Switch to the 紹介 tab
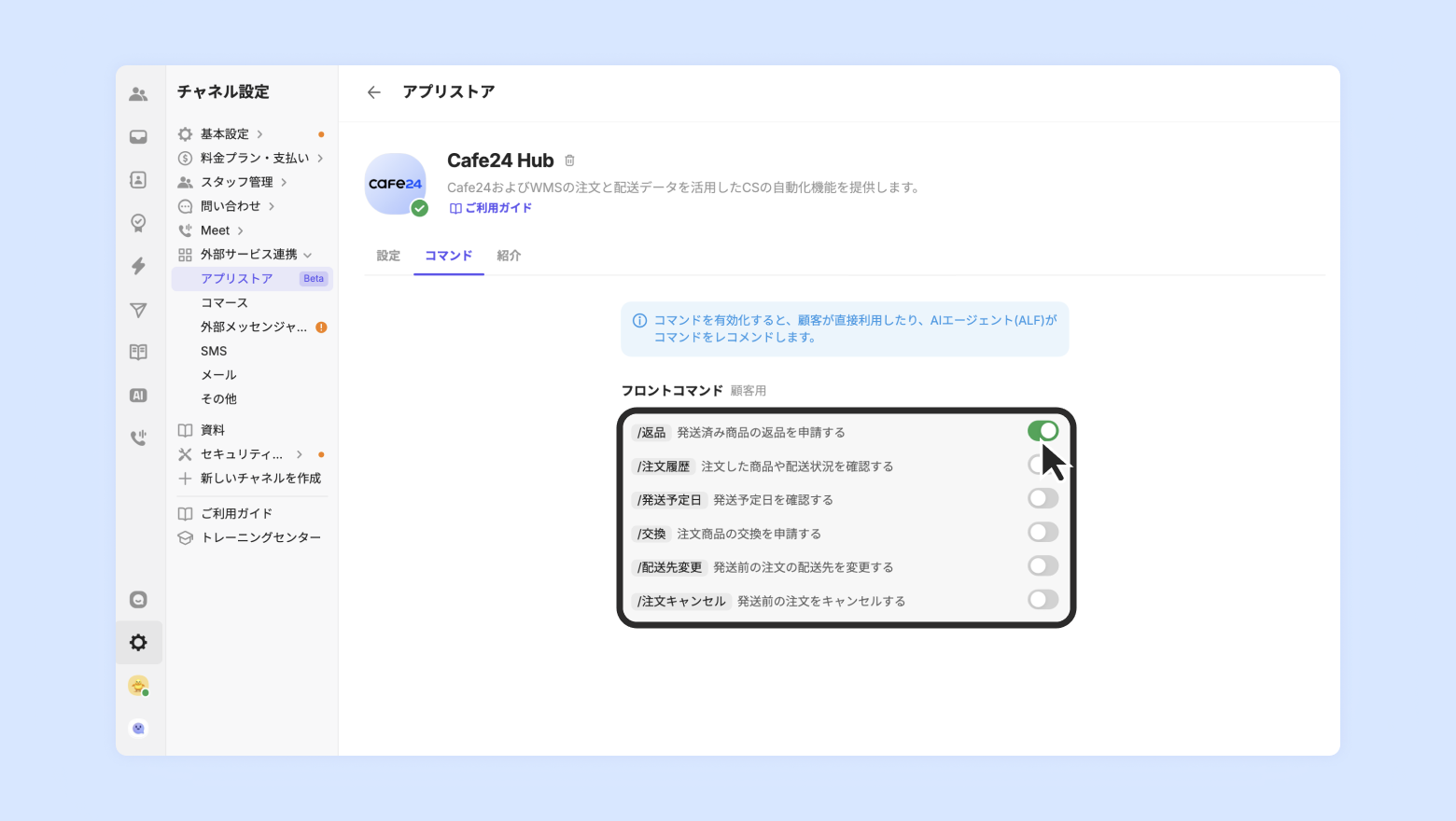The height and width of the screenshot is (821, 1456). click(x=509, y=256)
